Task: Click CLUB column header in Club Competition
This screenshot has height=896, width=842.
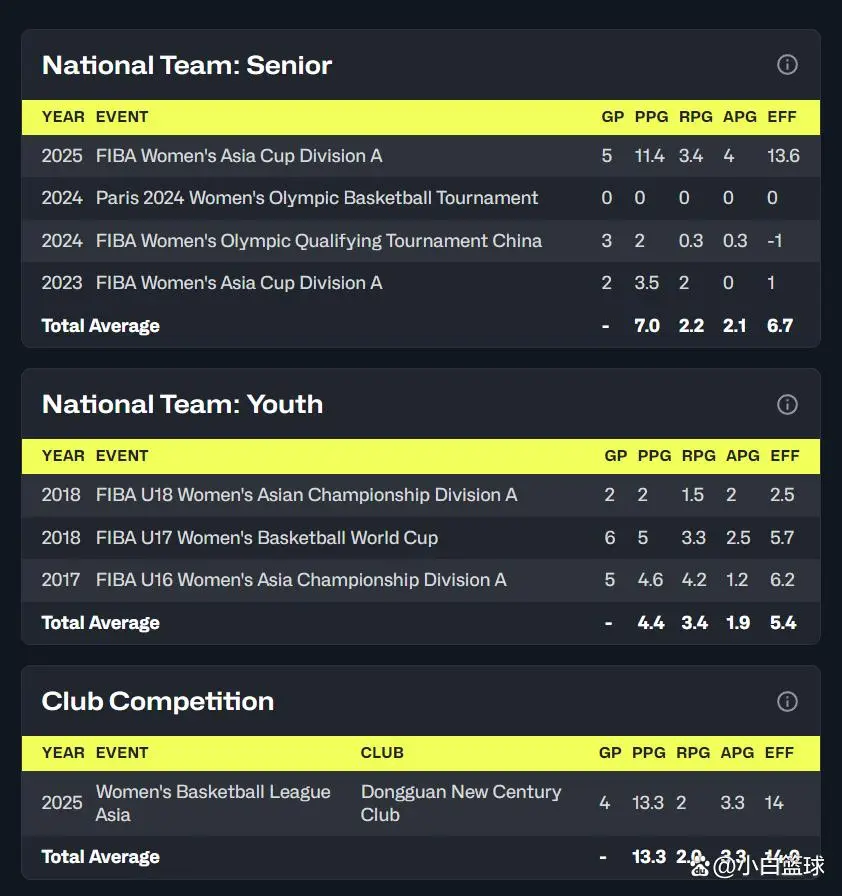Action: 382,753
